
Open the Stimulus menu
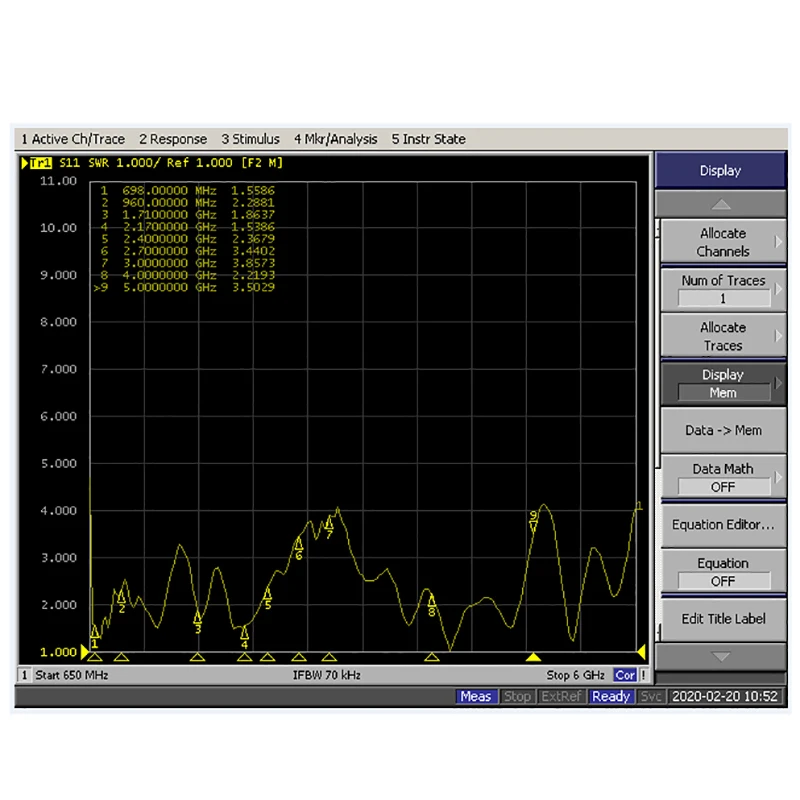click(x=251, y=139)
